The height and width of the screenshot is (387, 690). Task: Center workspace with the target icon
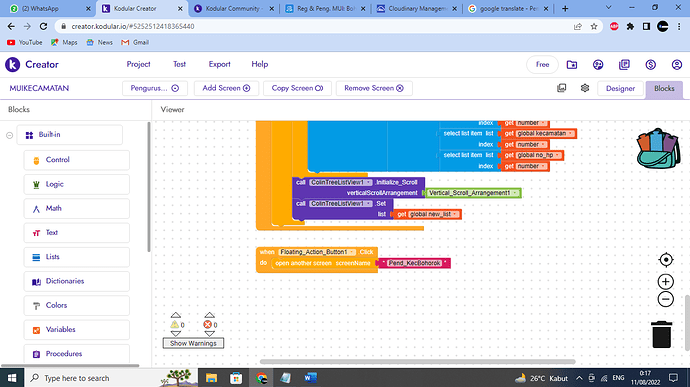tap(666, 260)
